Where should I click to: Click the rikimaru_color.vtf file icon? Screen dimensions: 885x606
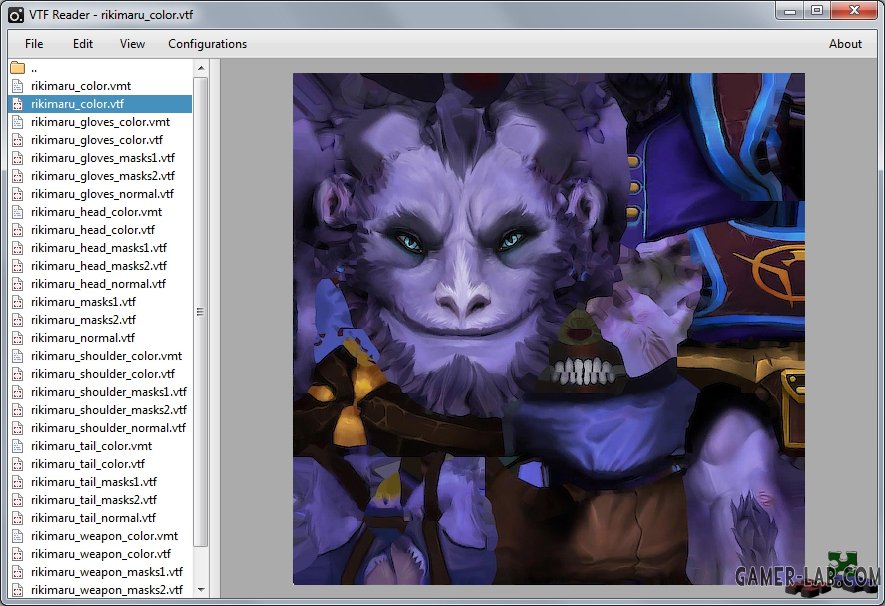(17, 104)
